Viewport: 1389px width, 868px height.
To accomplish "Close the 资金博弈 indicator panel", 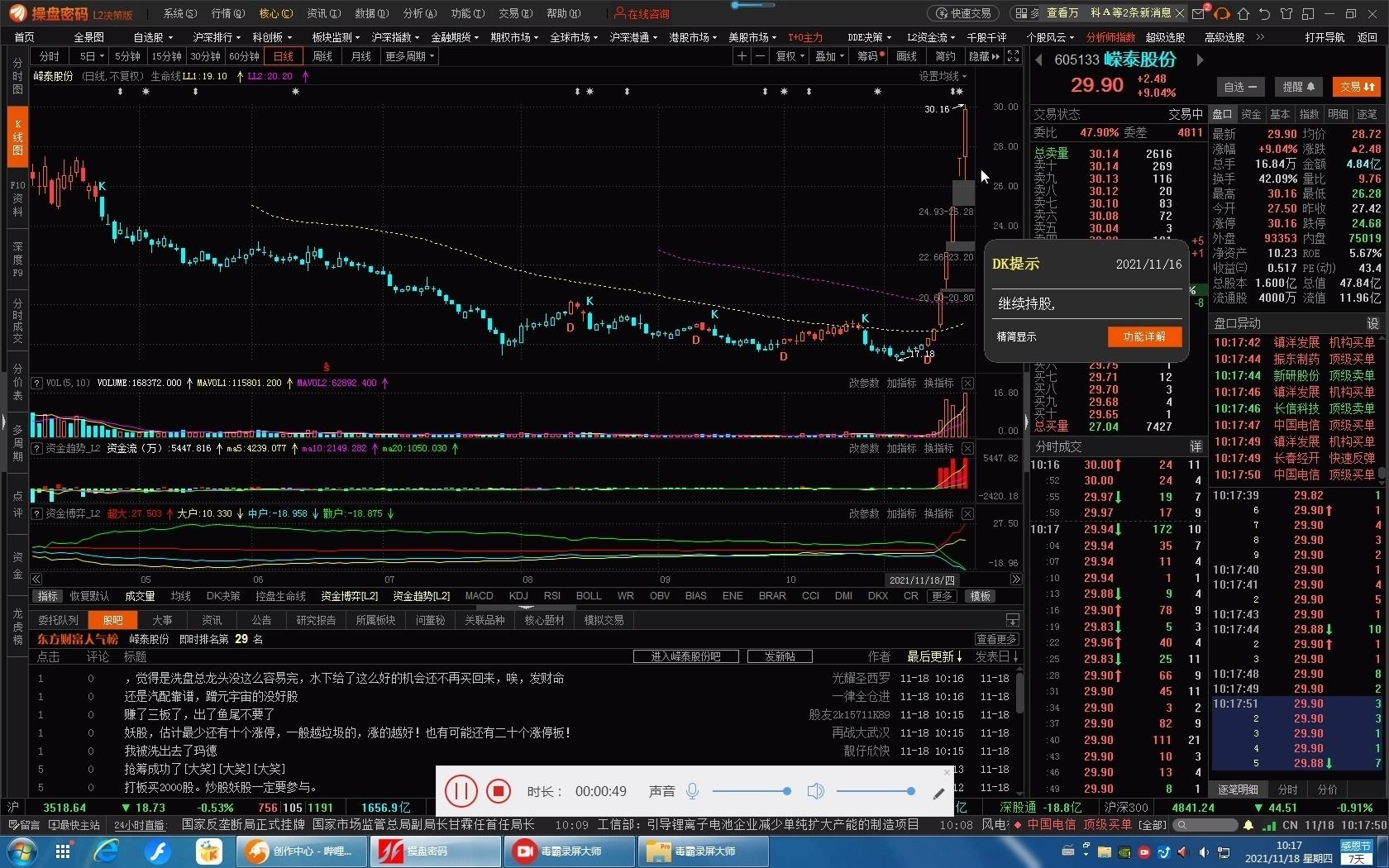I will (x=967, y=513).
